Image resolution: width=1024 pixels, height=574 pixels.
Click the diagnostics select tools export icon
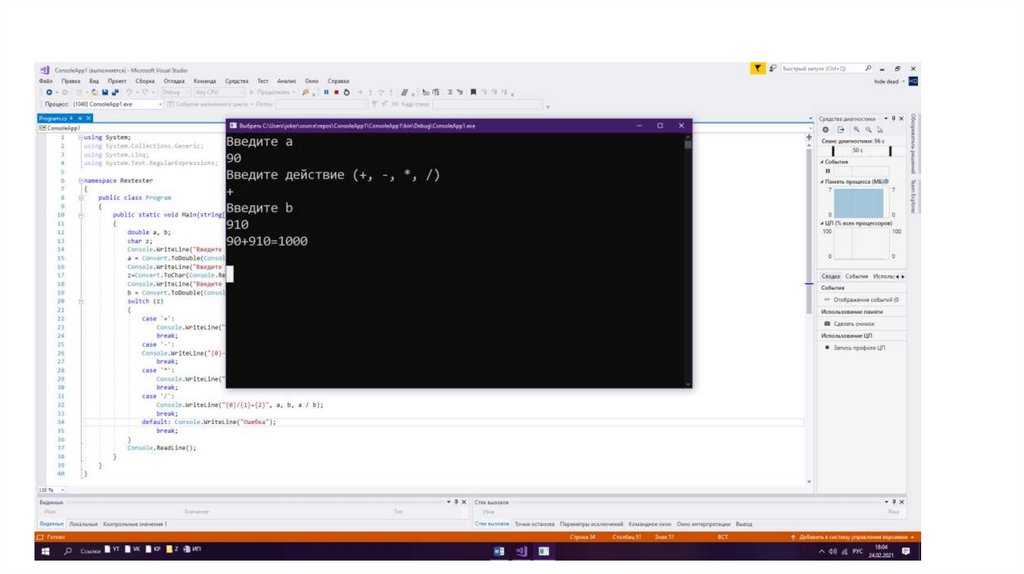tap(840, 129)
